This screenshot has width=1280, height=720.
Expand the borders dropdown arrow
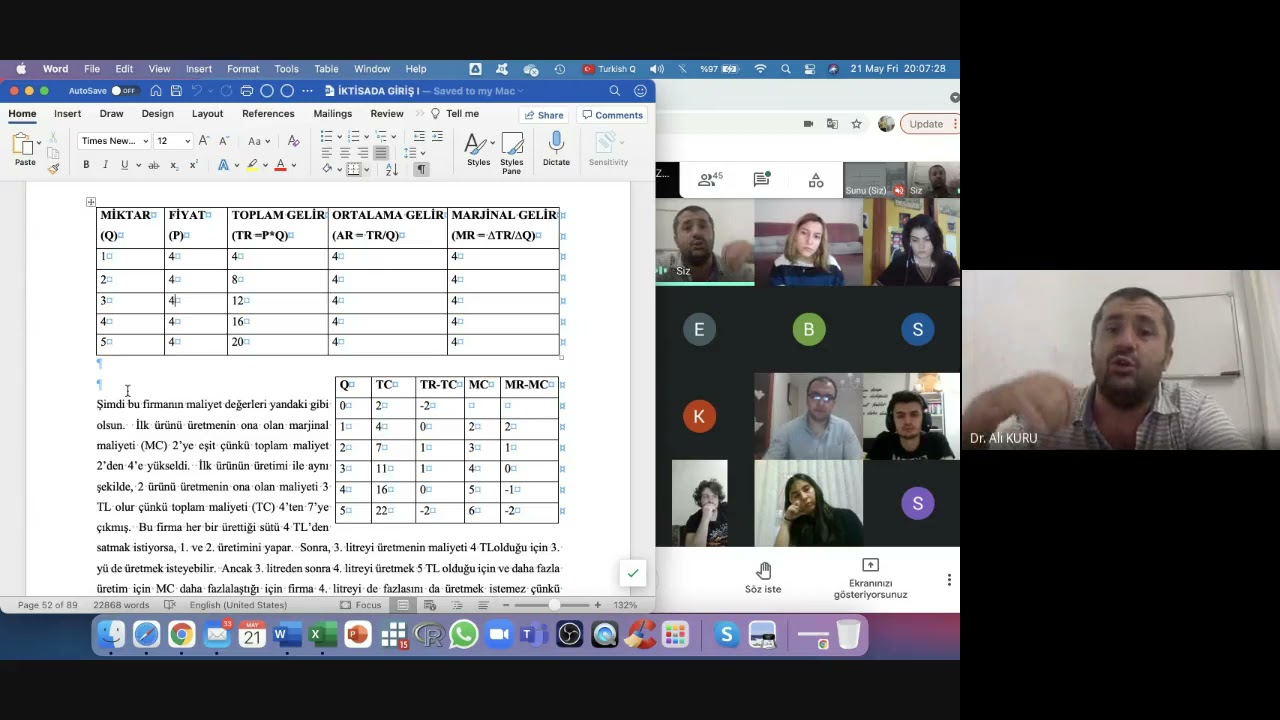(365, 169)
